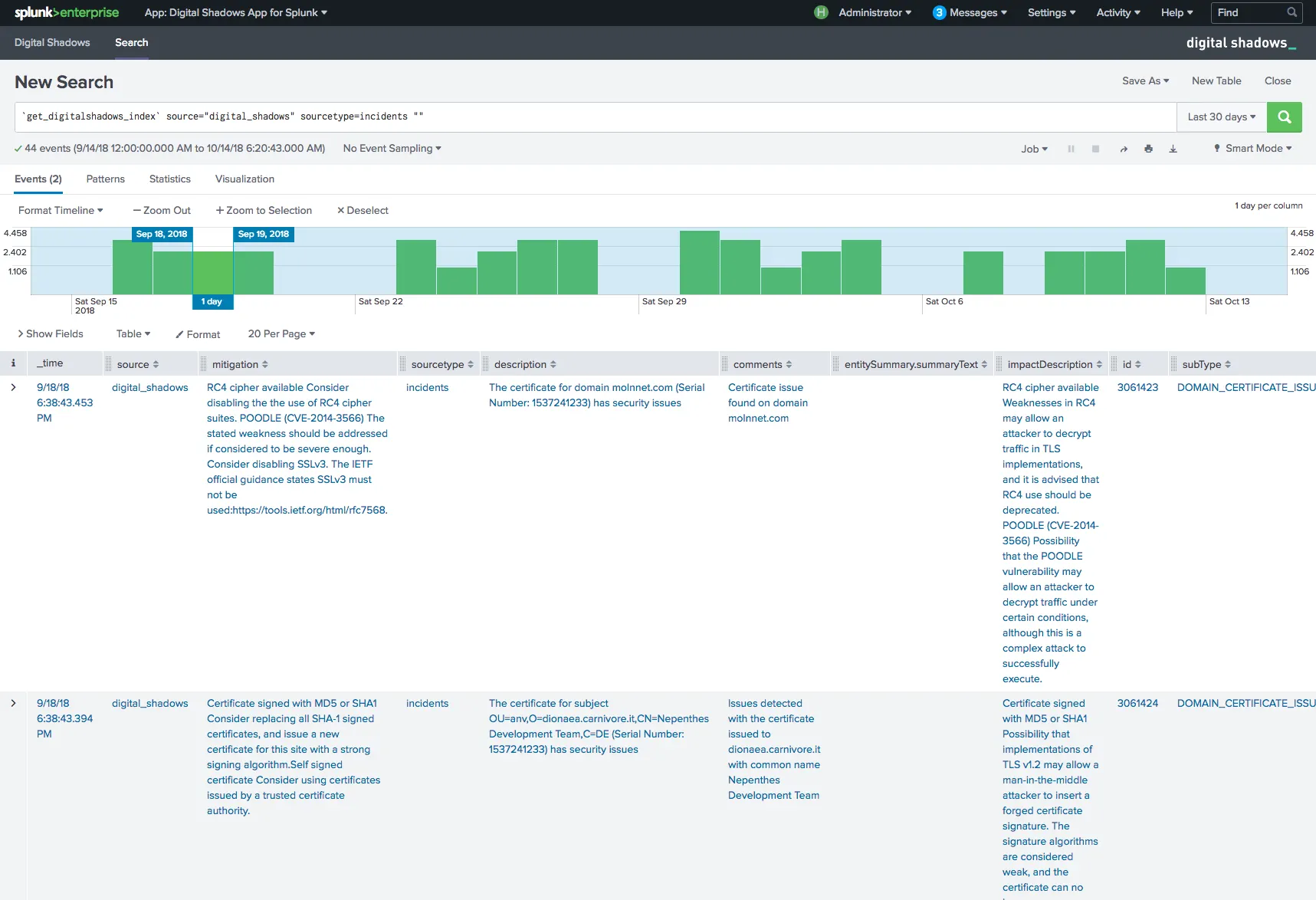Click the Splunk enterprise logo
This screenshot has width=1316, height=900.
67,13
